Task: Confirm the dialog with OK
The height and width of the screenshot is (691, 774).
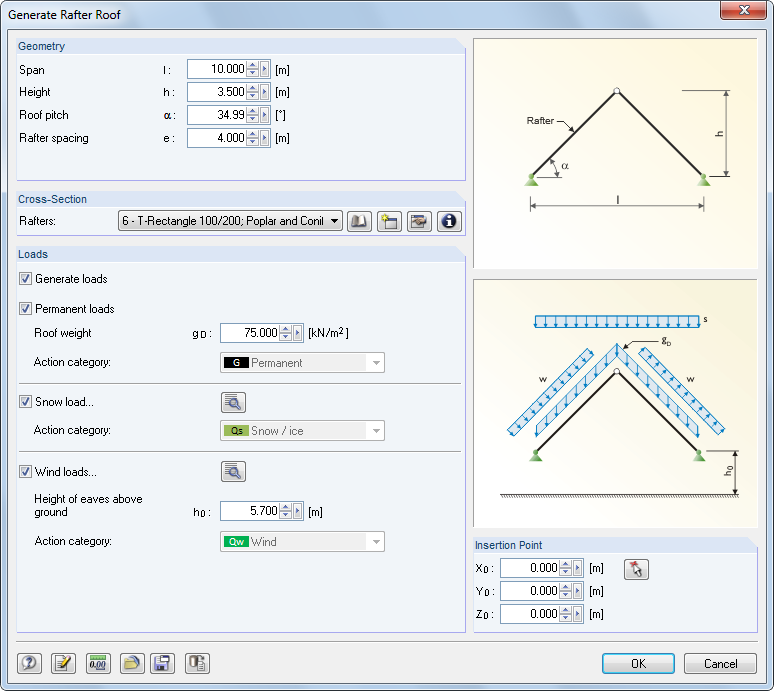Action: coord(638,663)
